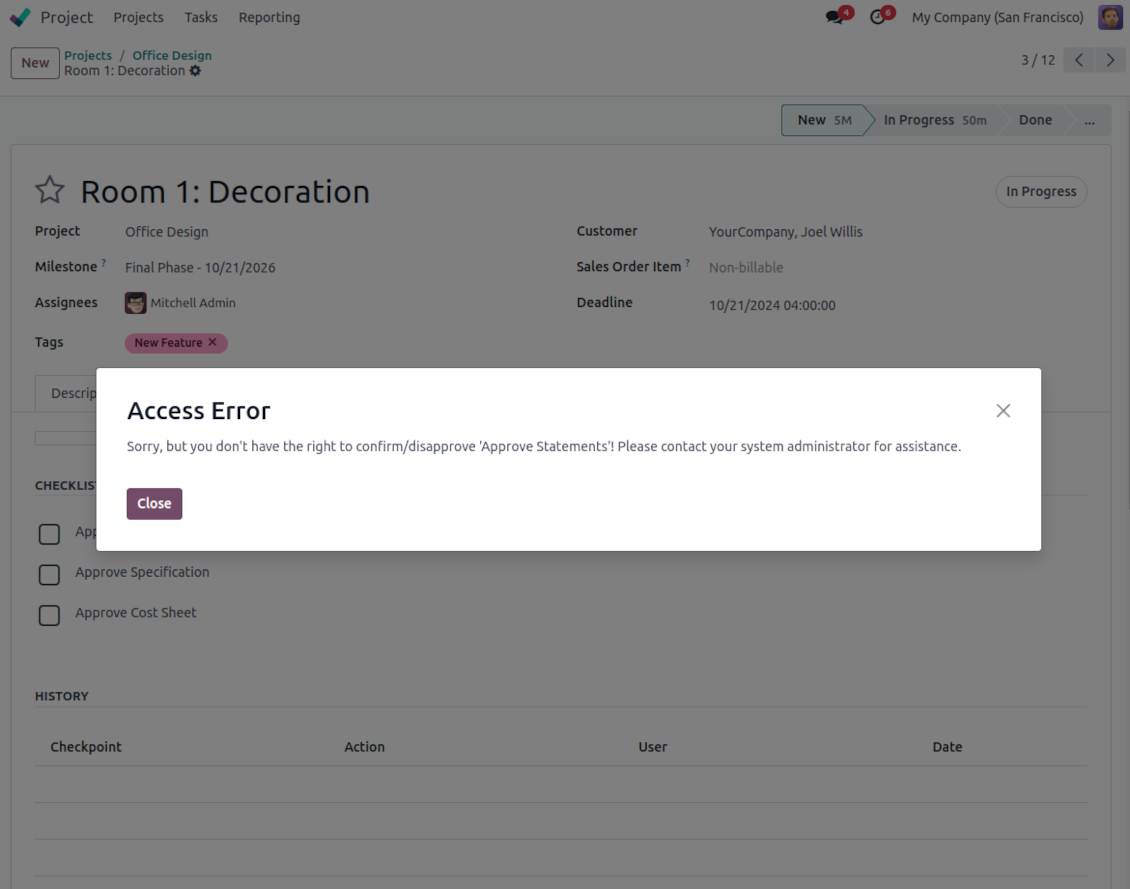The height and width of the screenshot is (889, 1130).
Task: Go to previous record arrow
Action: pyautogui.click(x=1079, y=60)
